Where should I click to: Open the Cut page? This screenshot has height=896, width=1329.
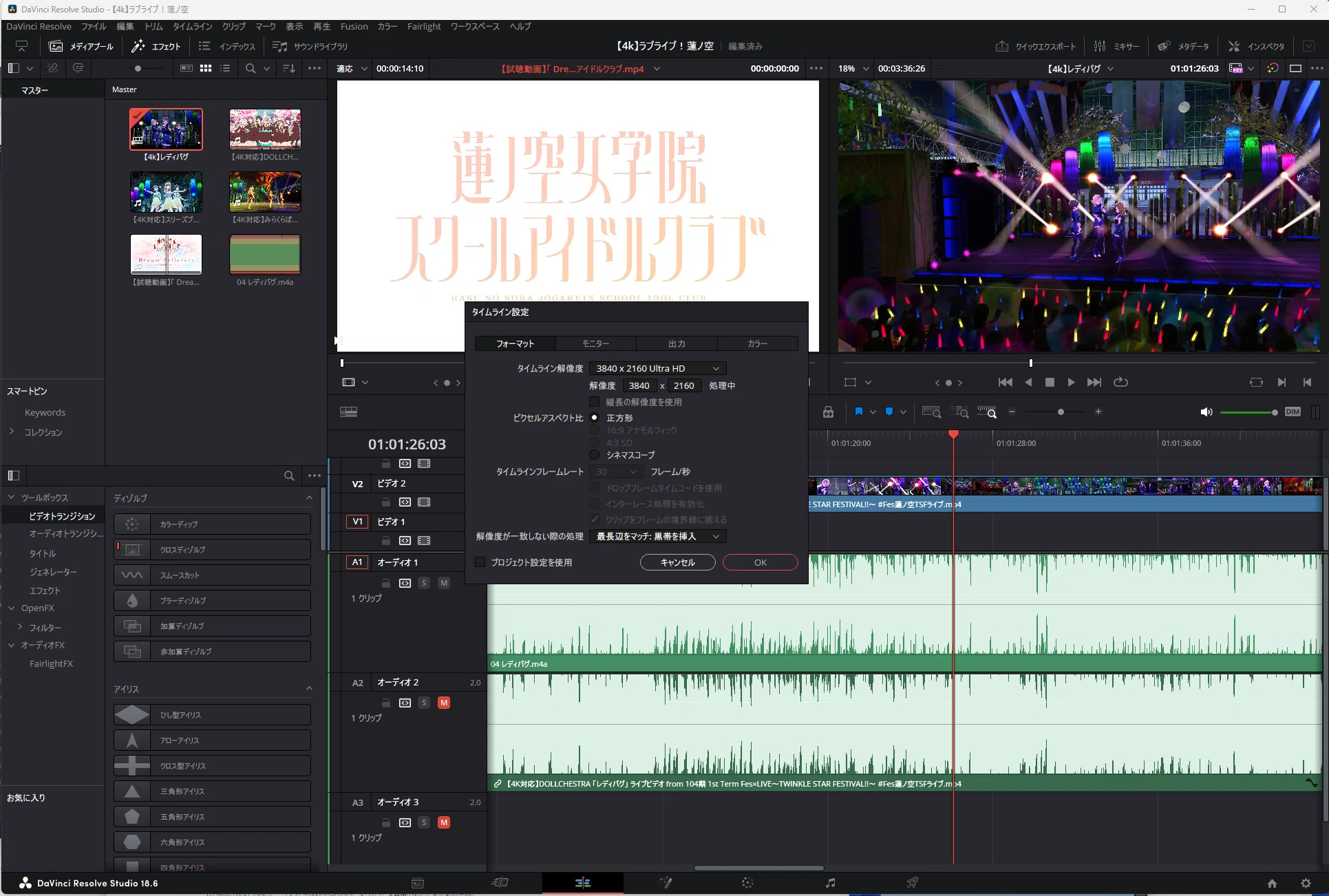click(x=500, y=883)
